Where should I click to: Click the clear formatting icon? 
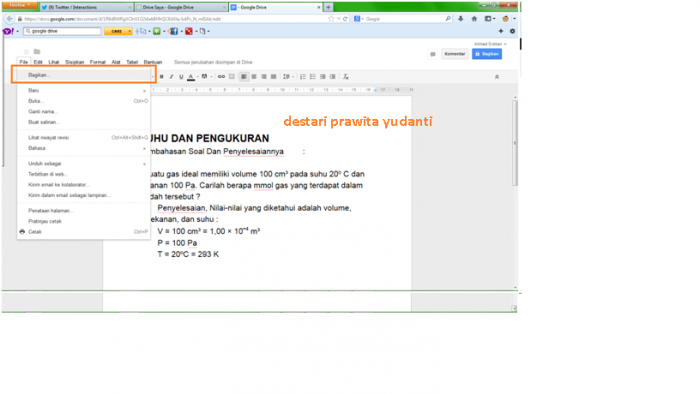click(346, 77)
